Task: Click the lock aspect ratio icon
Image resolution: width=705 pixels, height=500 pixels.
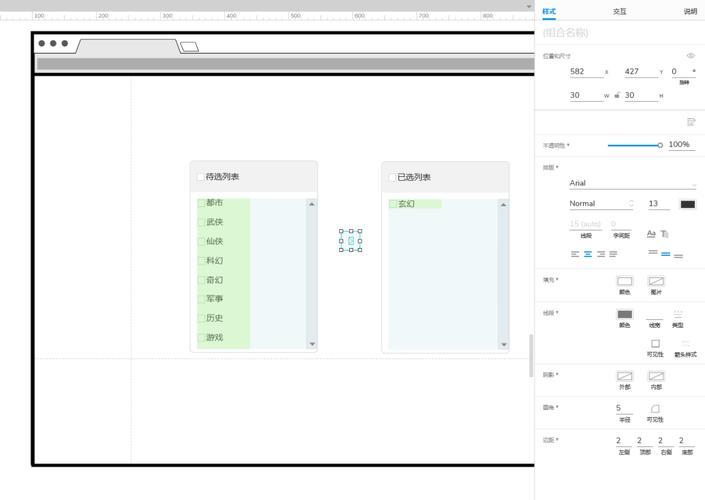Action: (617, 95)
